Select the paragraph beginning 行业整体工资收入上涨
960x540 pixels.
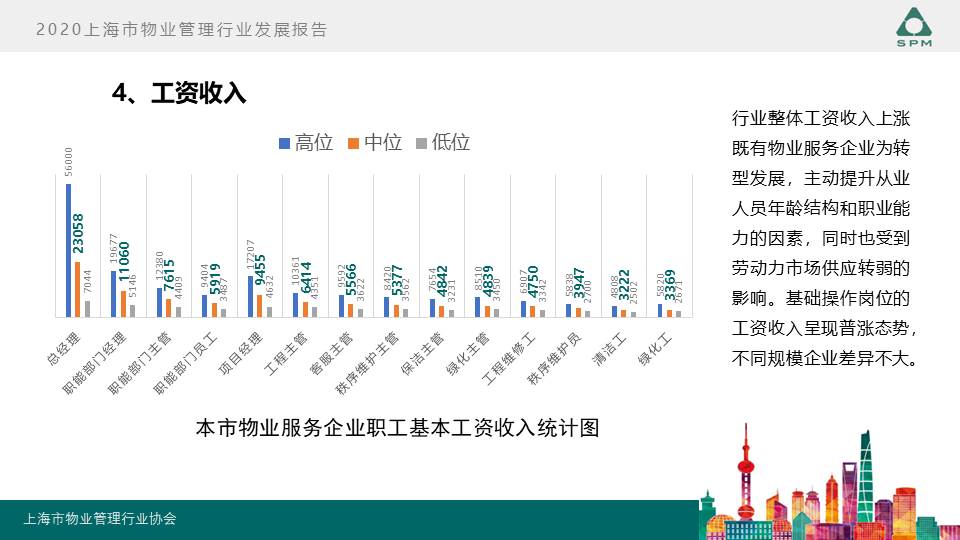[825, 237]
